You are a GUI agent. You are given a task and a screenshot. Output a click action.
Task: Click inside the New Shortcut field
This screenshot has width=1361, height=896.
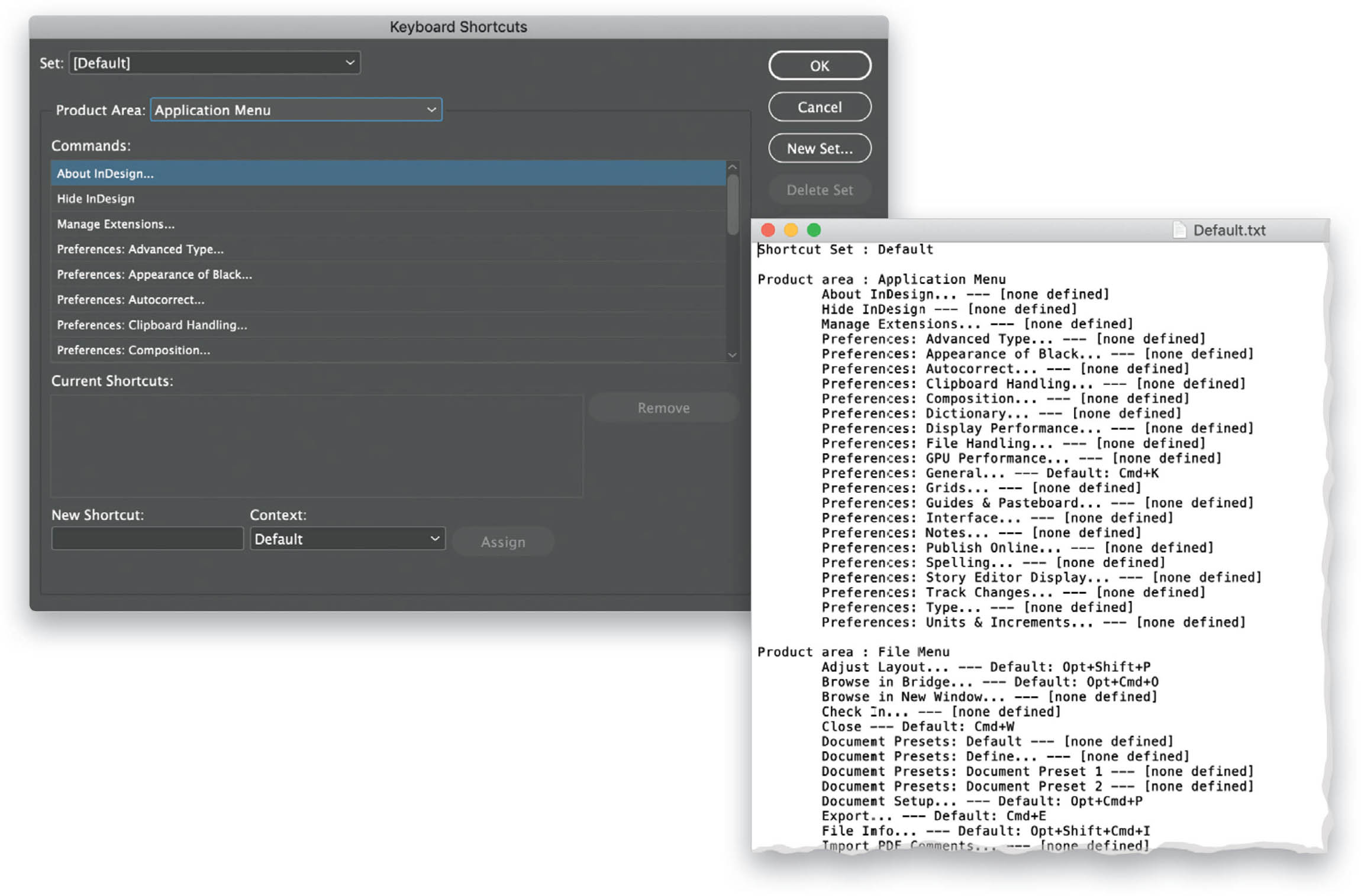[x=147, y=539]
